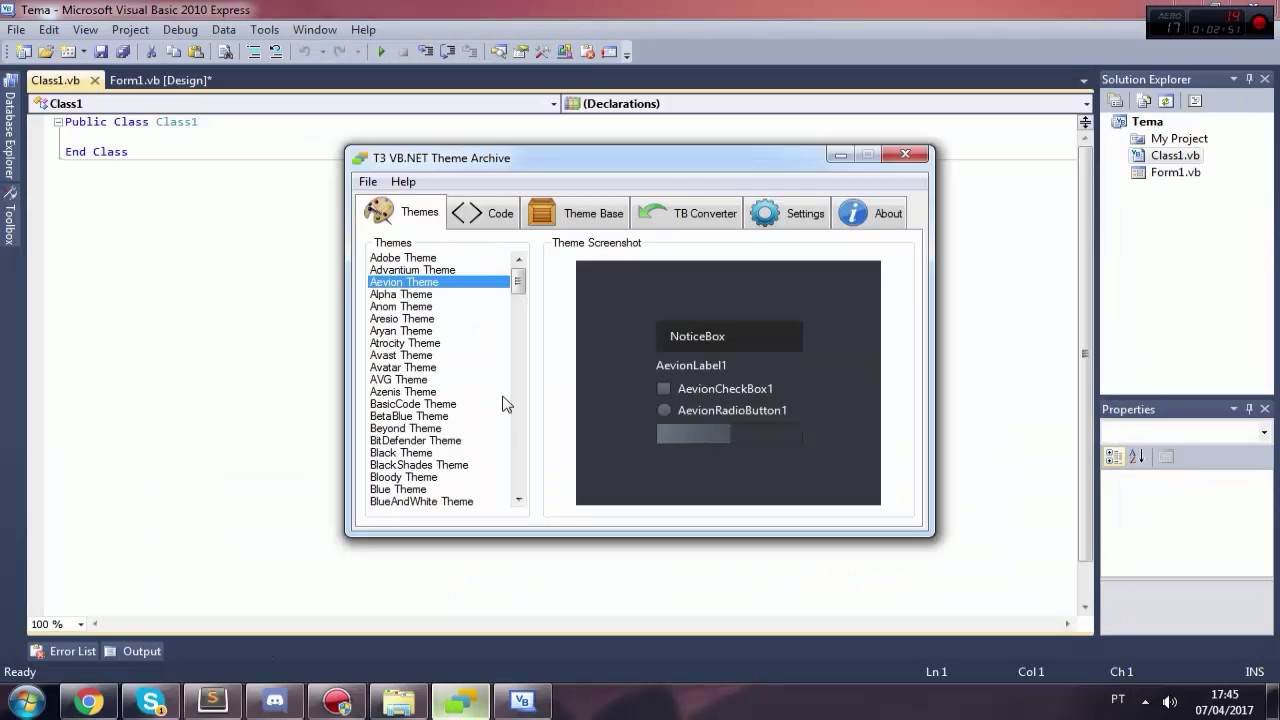Click the Properties icon in Solution Explorer toolbar
Viewport: 1280px width, 720px height.
pyautogui.click(x=1115, y=101)
